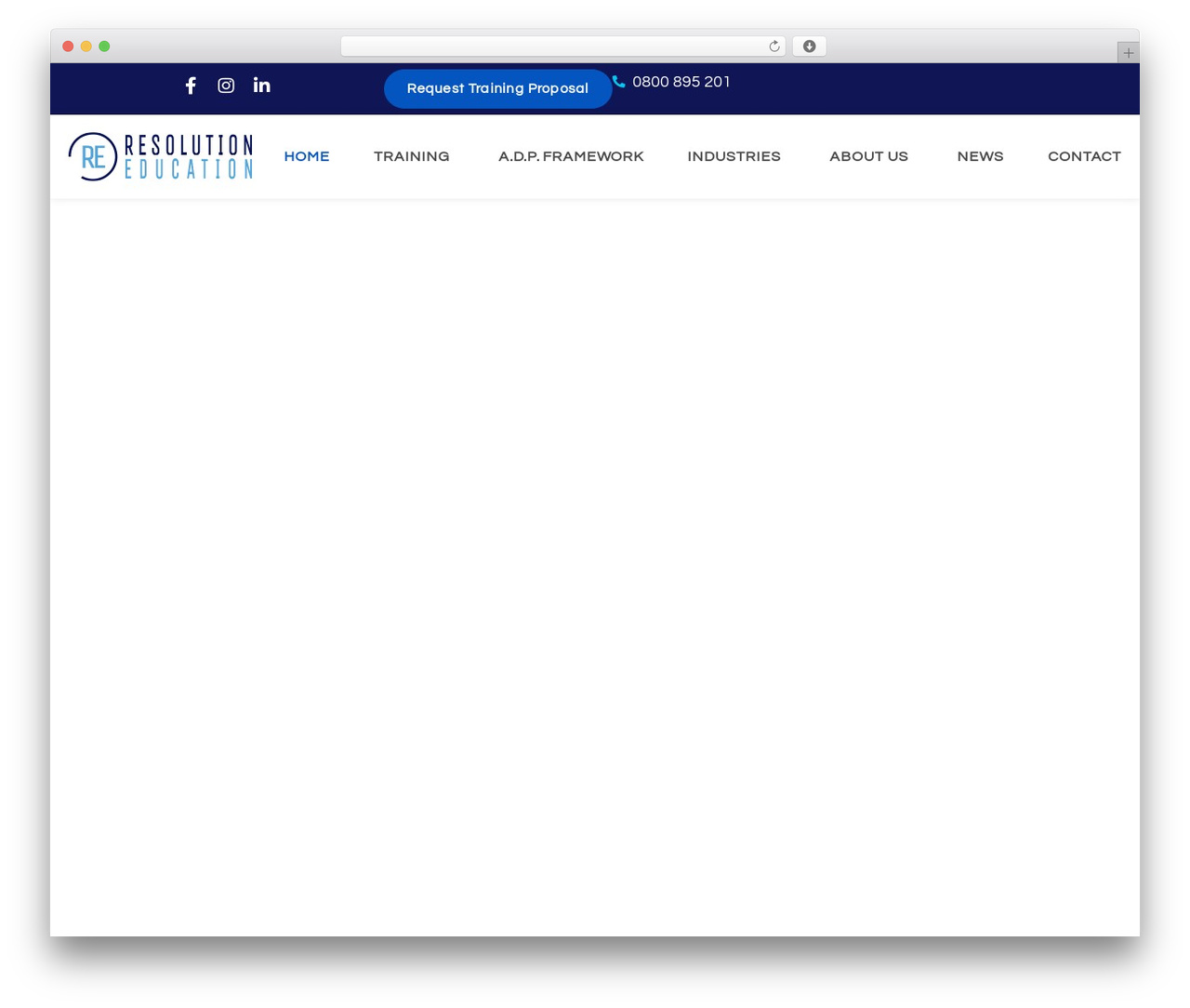
Task: Open a new tab with plus icon
Action: [1128, 53]
